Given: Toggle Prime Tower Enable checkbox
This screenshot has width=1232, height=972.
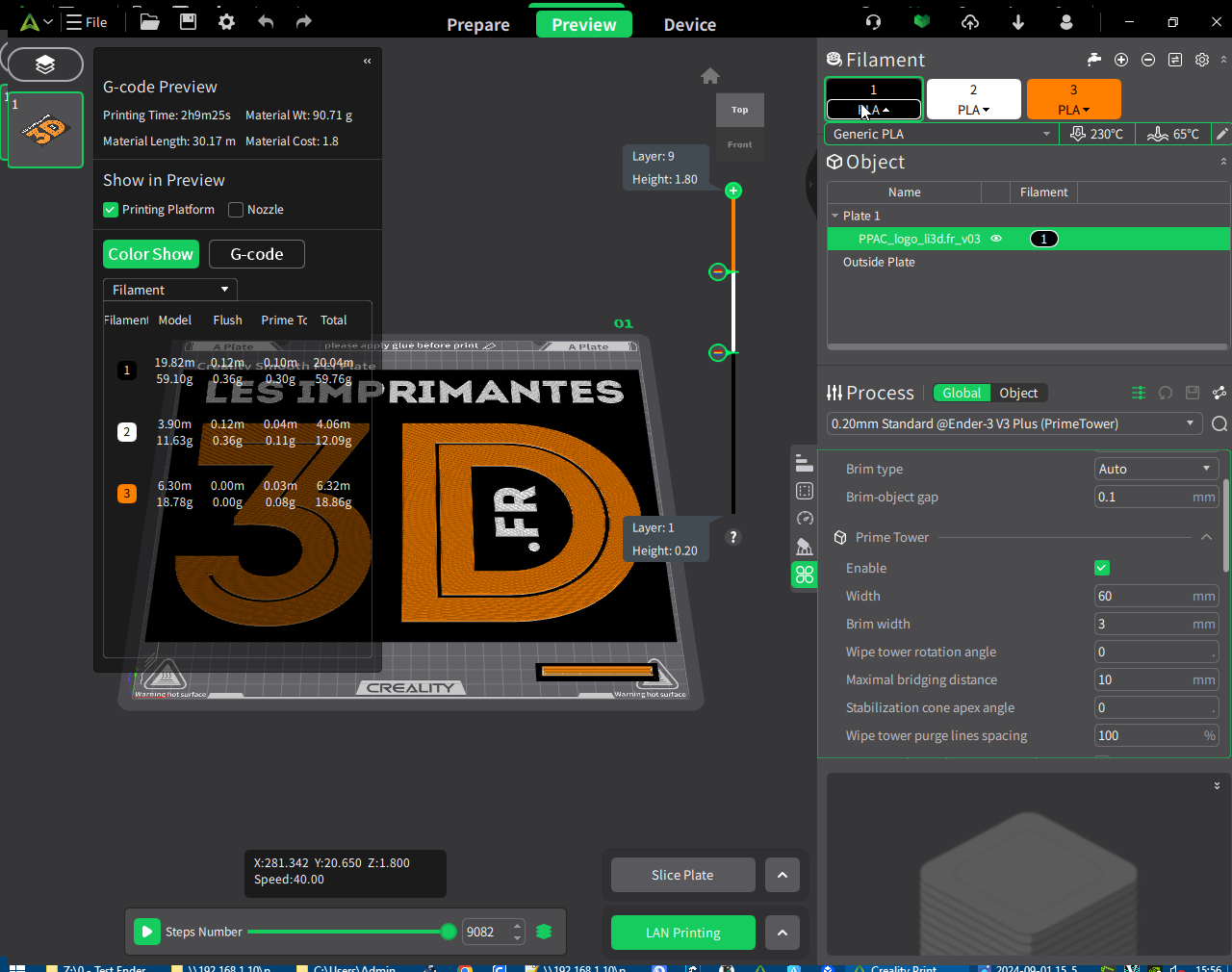Looking at the screenshot, I should (x=1102, y=568).
